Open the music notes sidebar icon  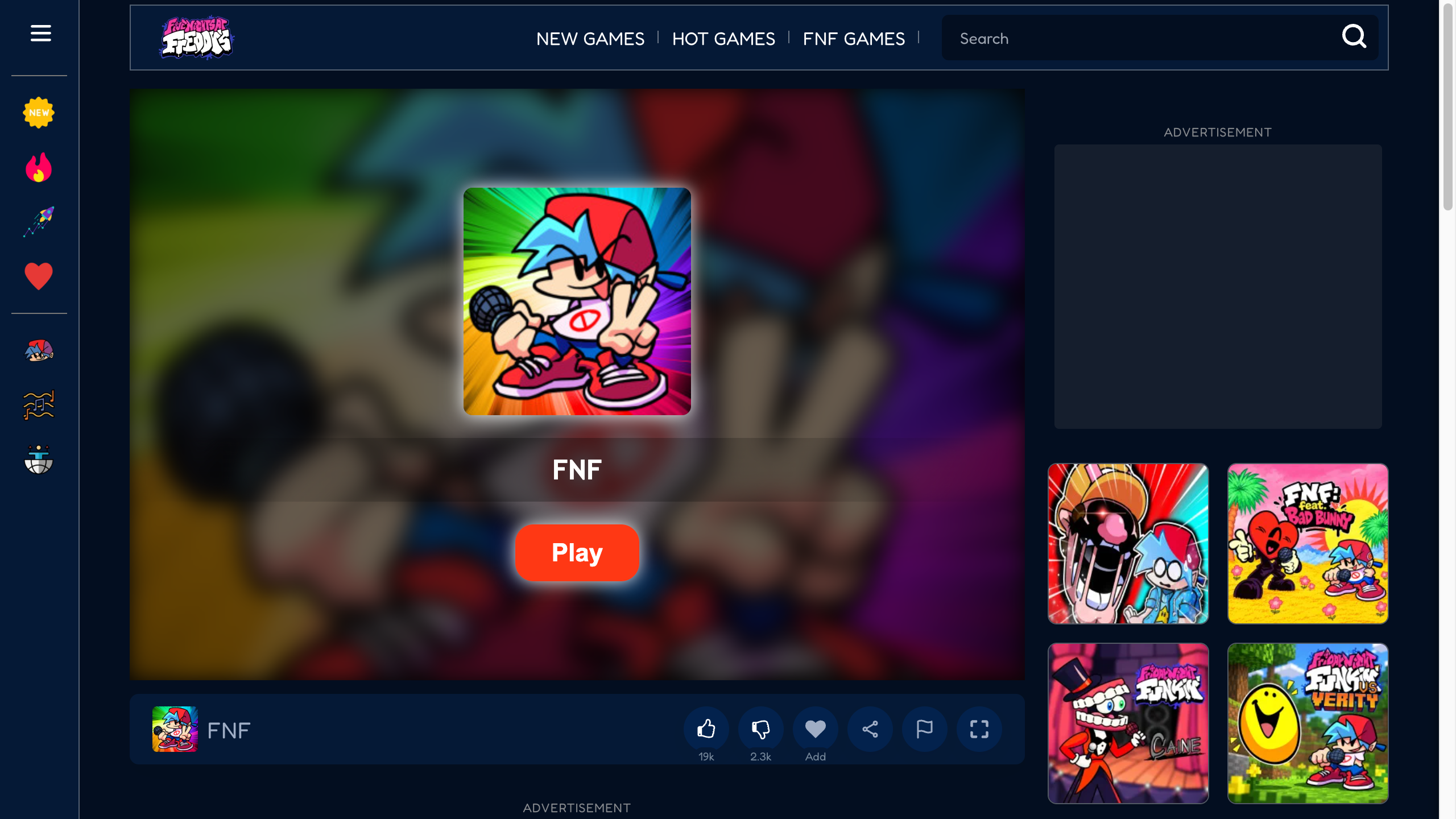[x=39, y=405]
